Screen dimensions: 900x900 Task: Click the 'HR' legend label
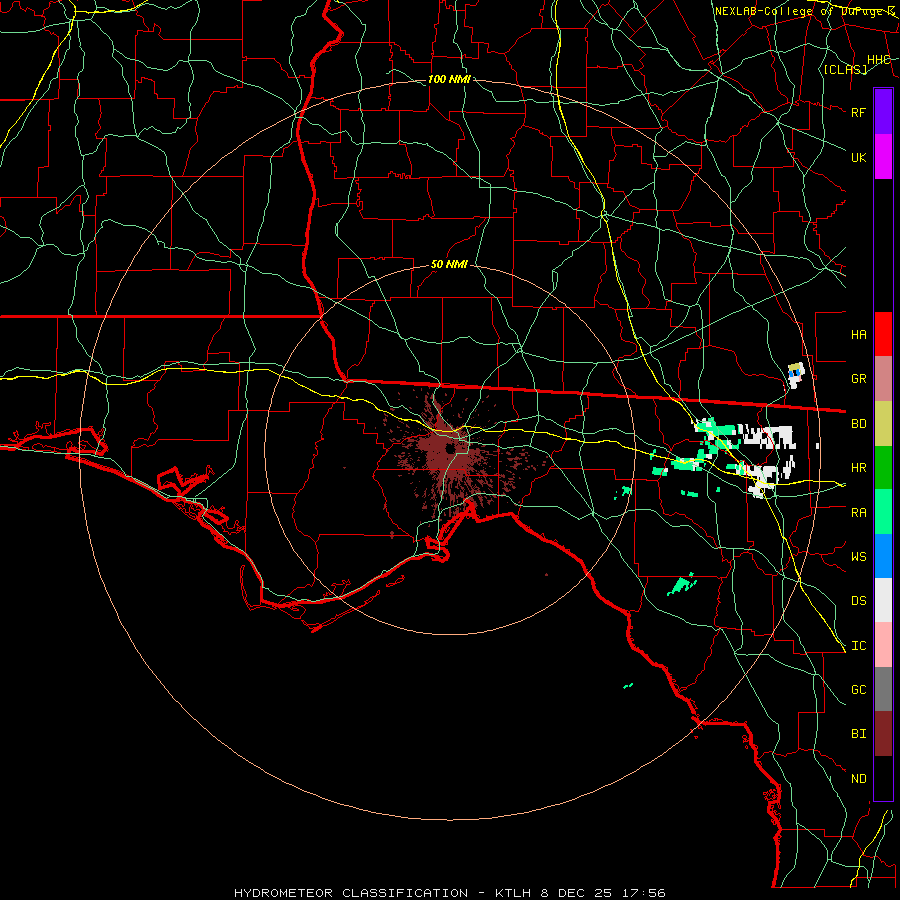[x=858, y=468]
